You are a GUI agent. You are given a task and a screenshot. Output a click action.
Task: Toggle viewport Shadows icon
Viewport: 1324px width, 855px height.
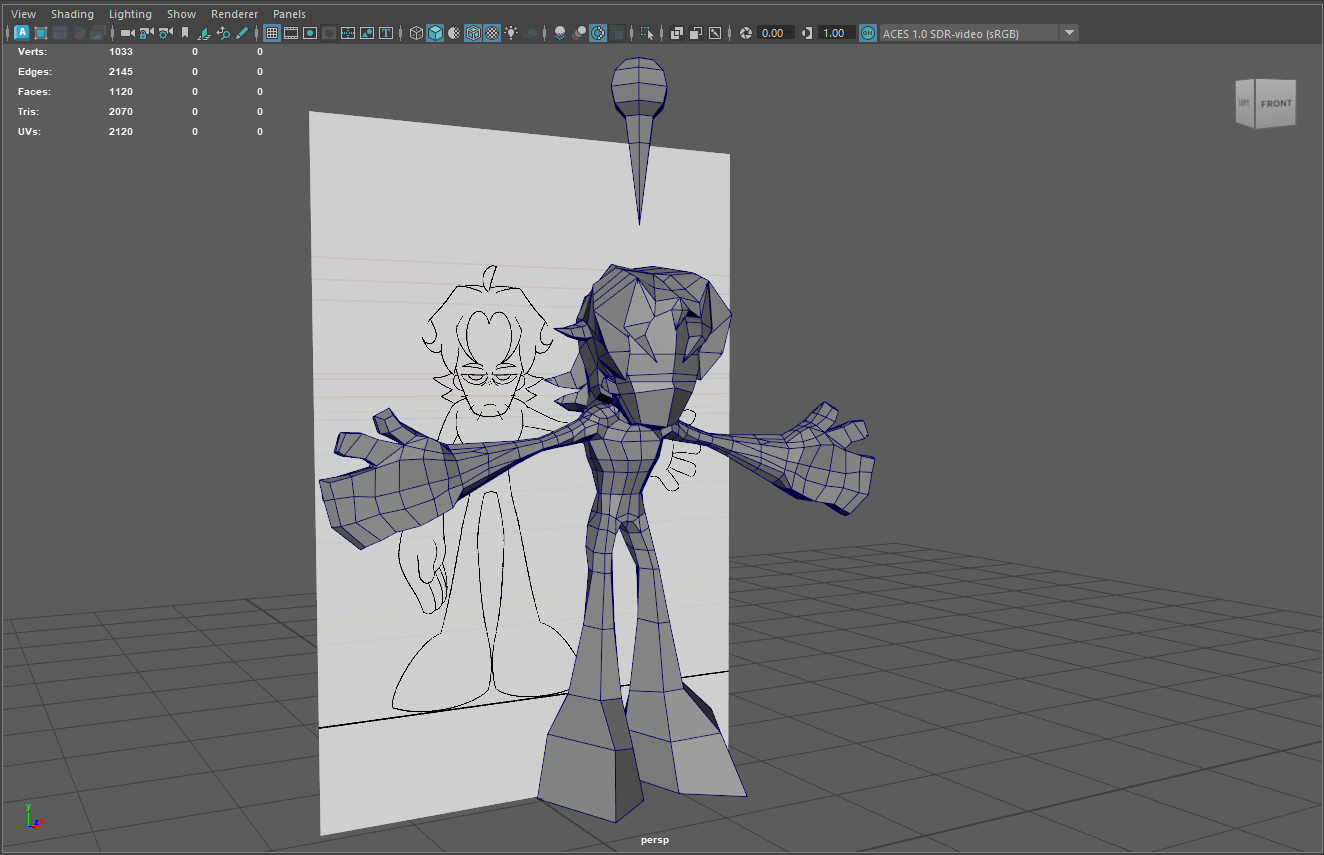pyautogui.click(x=531, y=33)
